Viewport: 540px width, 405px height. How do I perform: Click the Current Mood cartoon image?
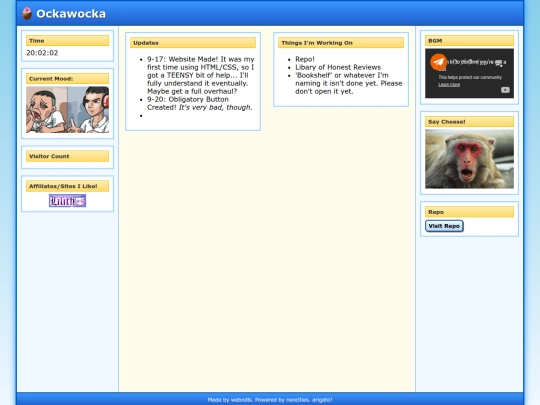point(68,110)
